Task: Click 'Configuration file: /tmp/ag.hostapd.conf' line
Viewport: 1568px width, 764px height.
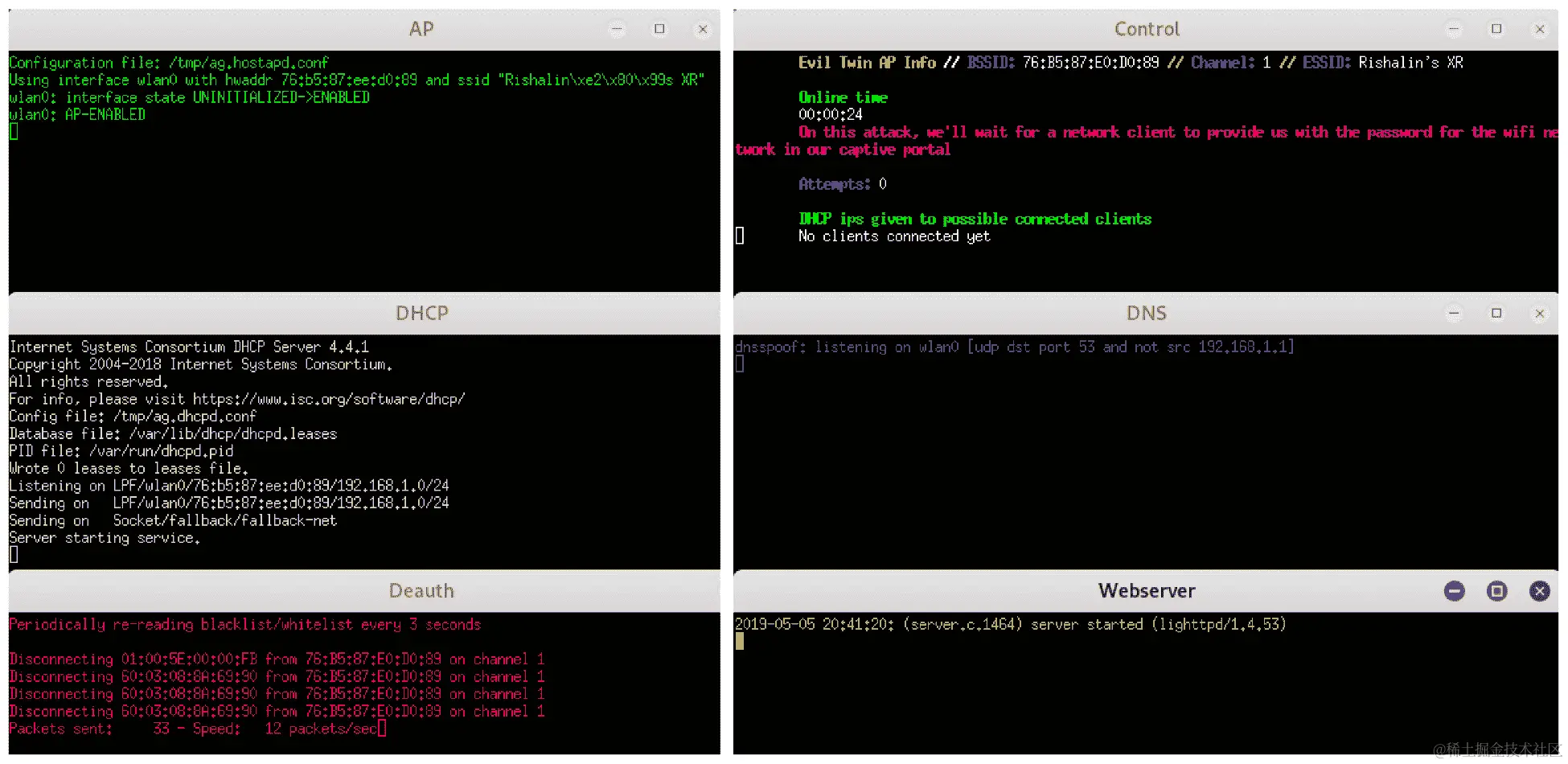Action: [169, 63]
